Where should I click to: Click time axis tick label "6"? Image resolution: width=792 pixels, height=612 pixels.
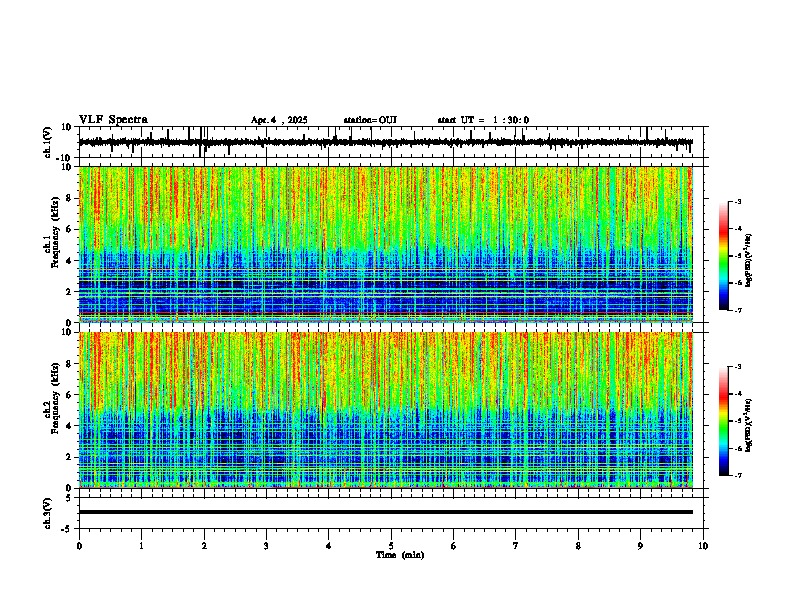(454, 546)
